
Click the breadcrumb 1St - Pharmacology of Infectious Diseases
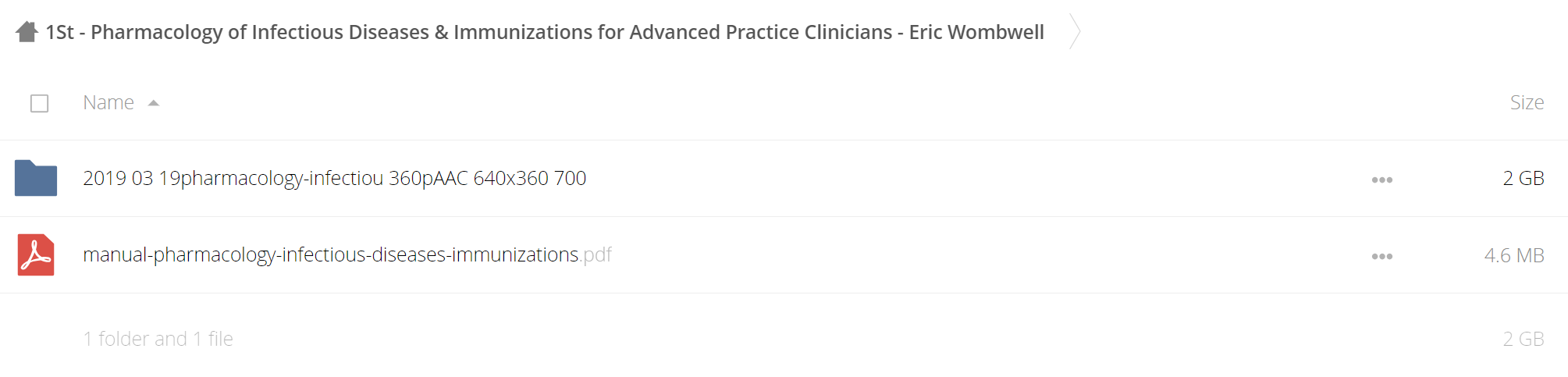tap(545, 32)
